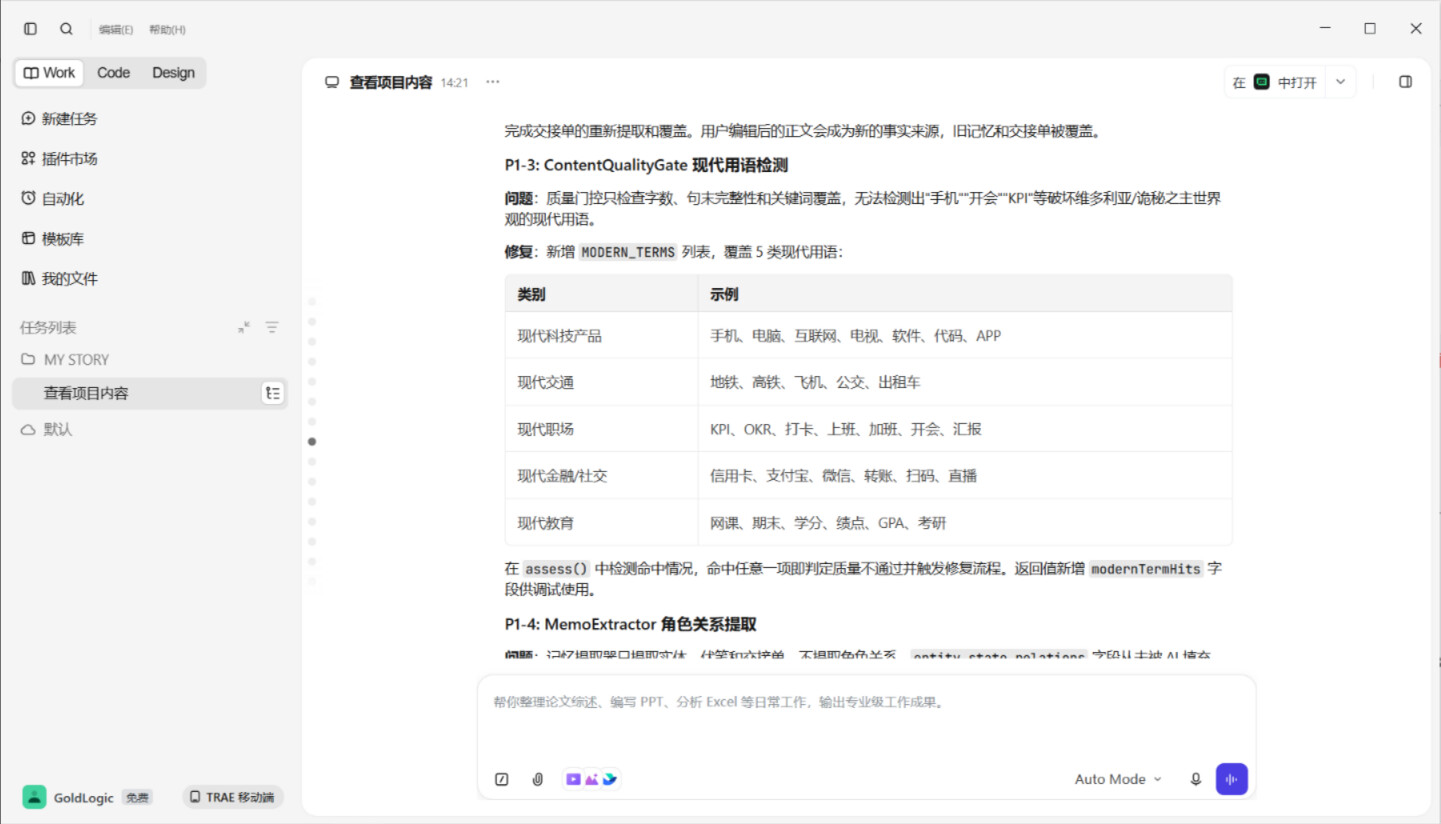This screenshot has height=824, width=1441.
Task: Click the paperclip attach file icon
Action: pos(537,779)
